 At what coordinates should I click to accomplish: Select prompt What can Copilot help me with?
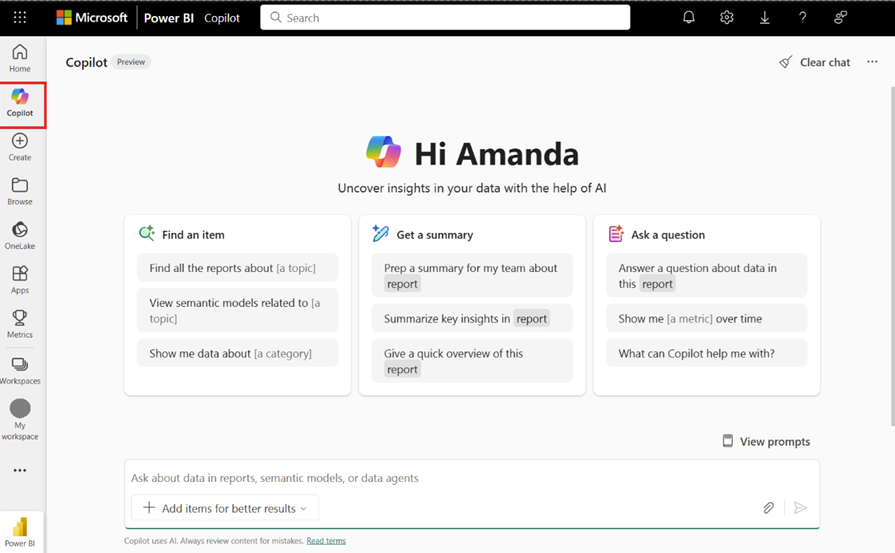[707, 353]
